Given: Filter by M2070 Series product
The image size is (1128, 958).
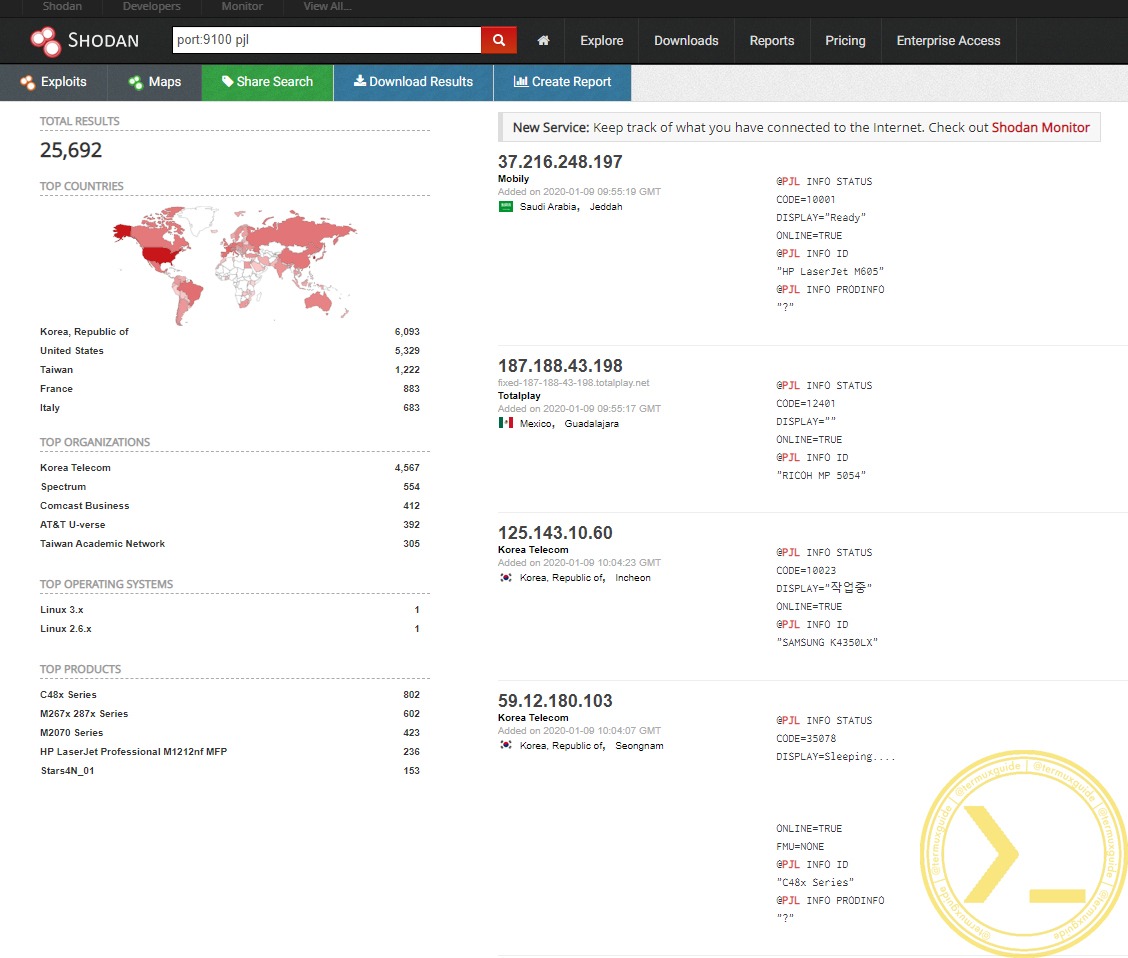Looking at the screenshot, I should pyautogui.click(x=71, y=733).
